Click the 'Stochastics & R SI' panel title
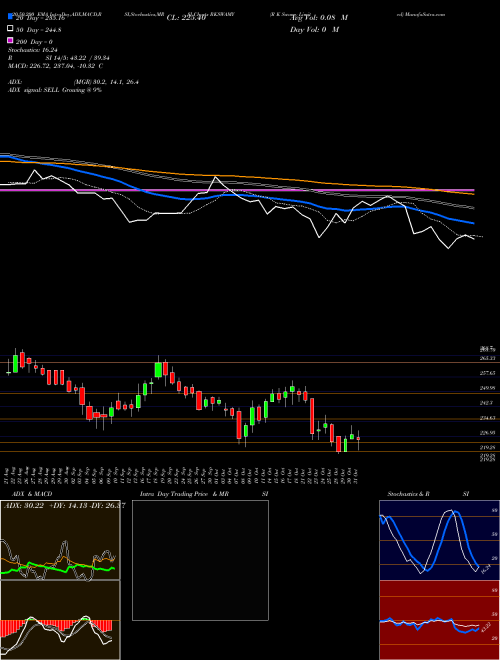This screenshot has height=660, width=500. (x=428, y=494)
